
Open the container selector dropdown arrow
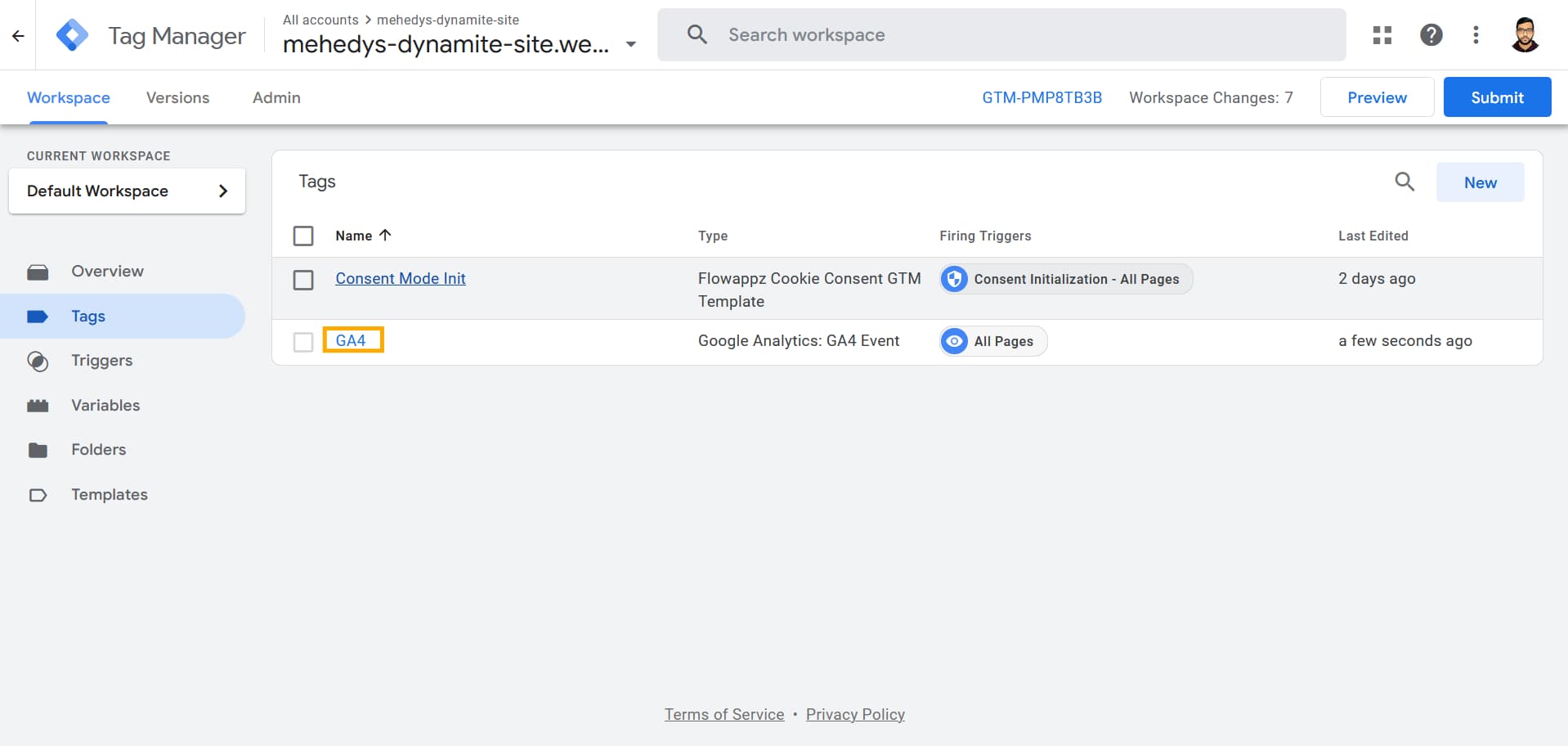pyautogui.click(x=631, y=44)
